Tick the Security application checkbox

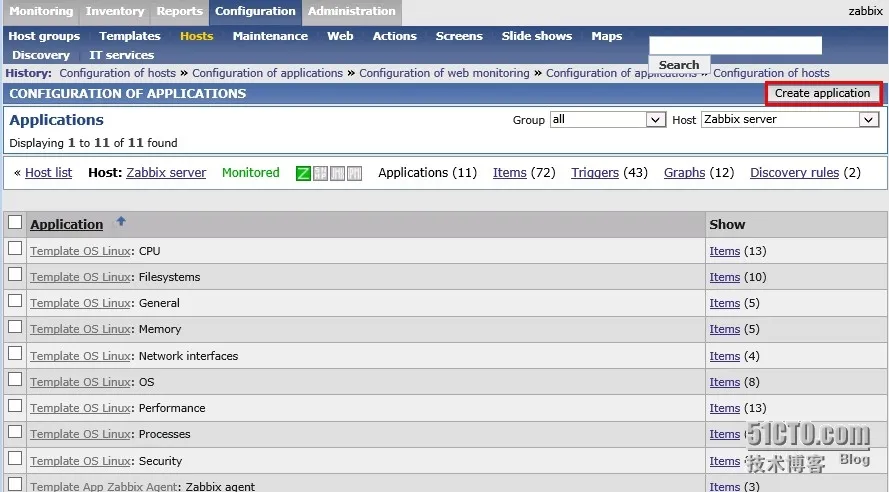[x=15, y=458]
